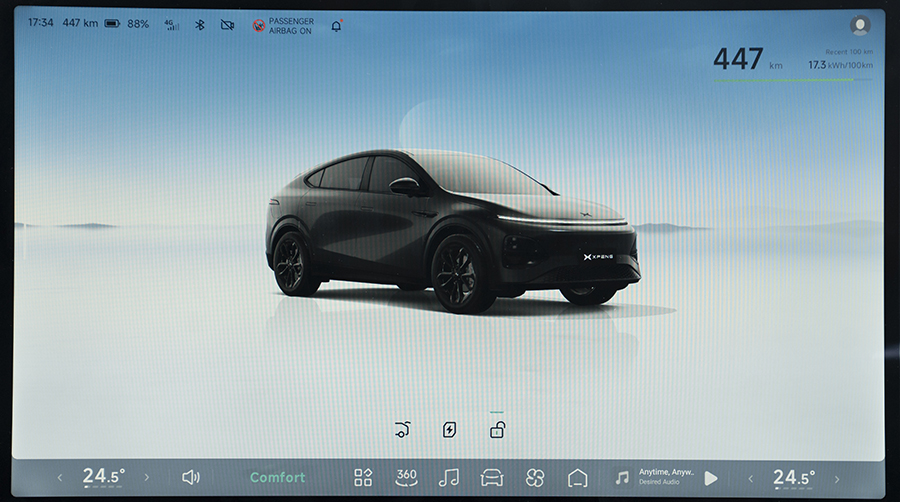Increase passenger temperature with right arrow

point(837,478)
